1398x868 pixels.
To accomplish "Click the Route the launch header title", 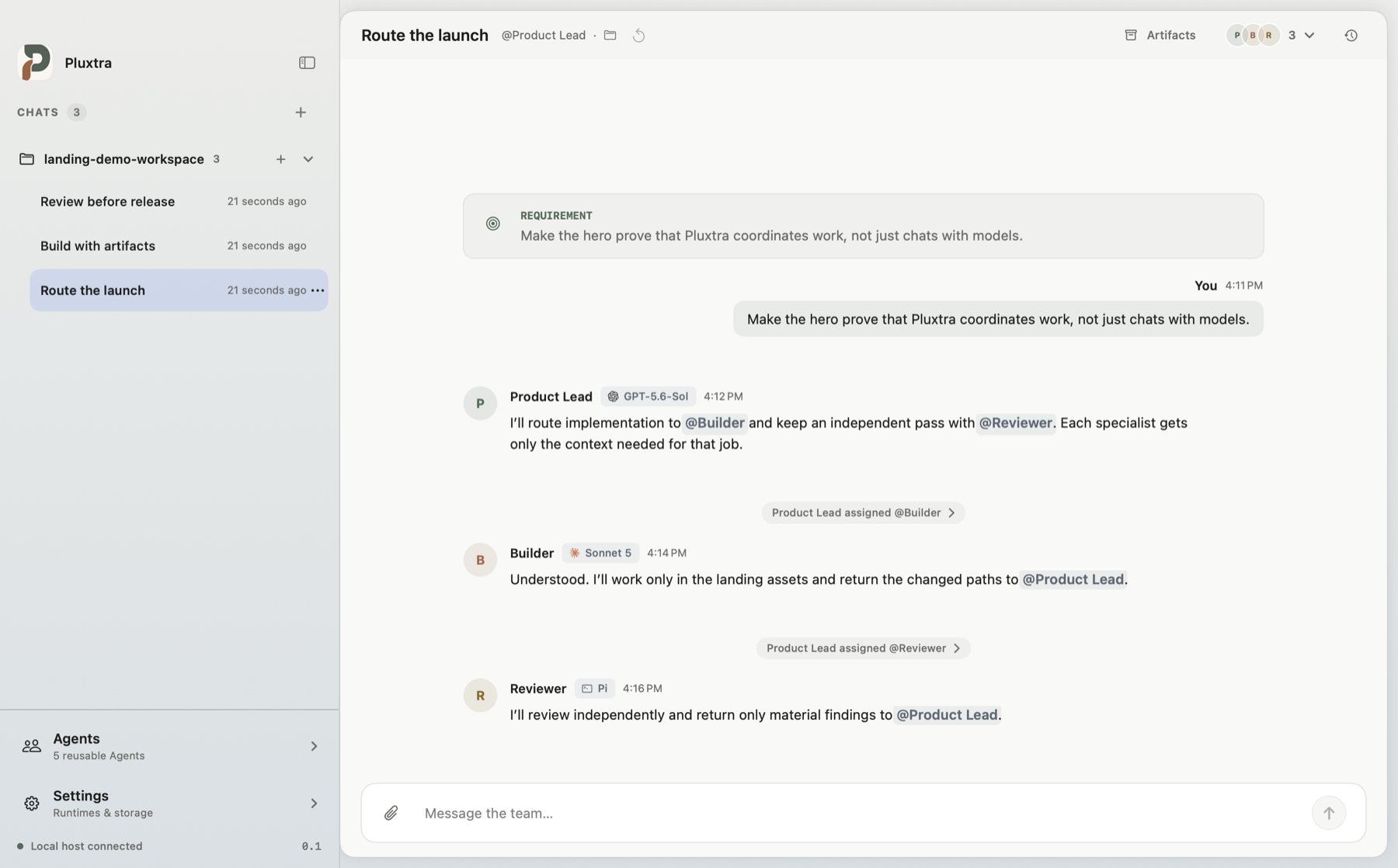I will click(425, 35).
